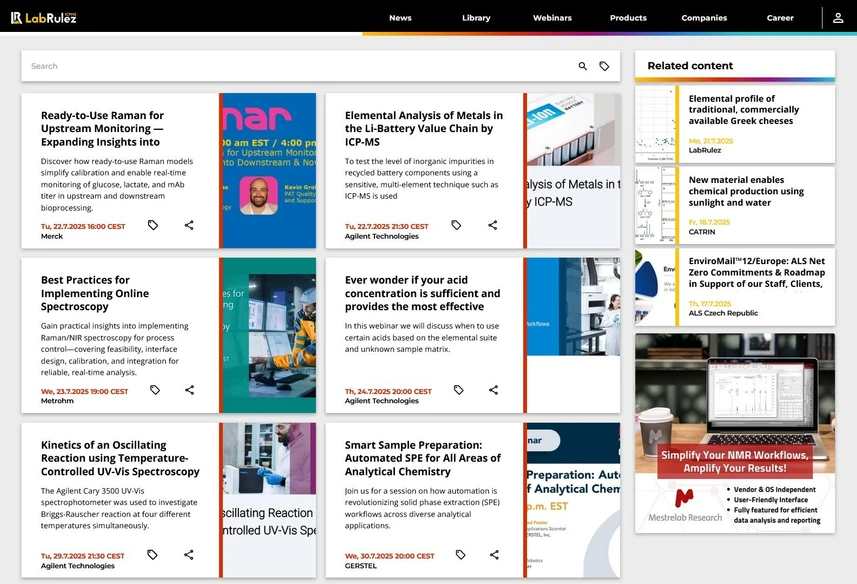The width and height of the screenshot is (857, 584).
Task: Click tag icon on Oscillating Reaction card
Action: 152,555
